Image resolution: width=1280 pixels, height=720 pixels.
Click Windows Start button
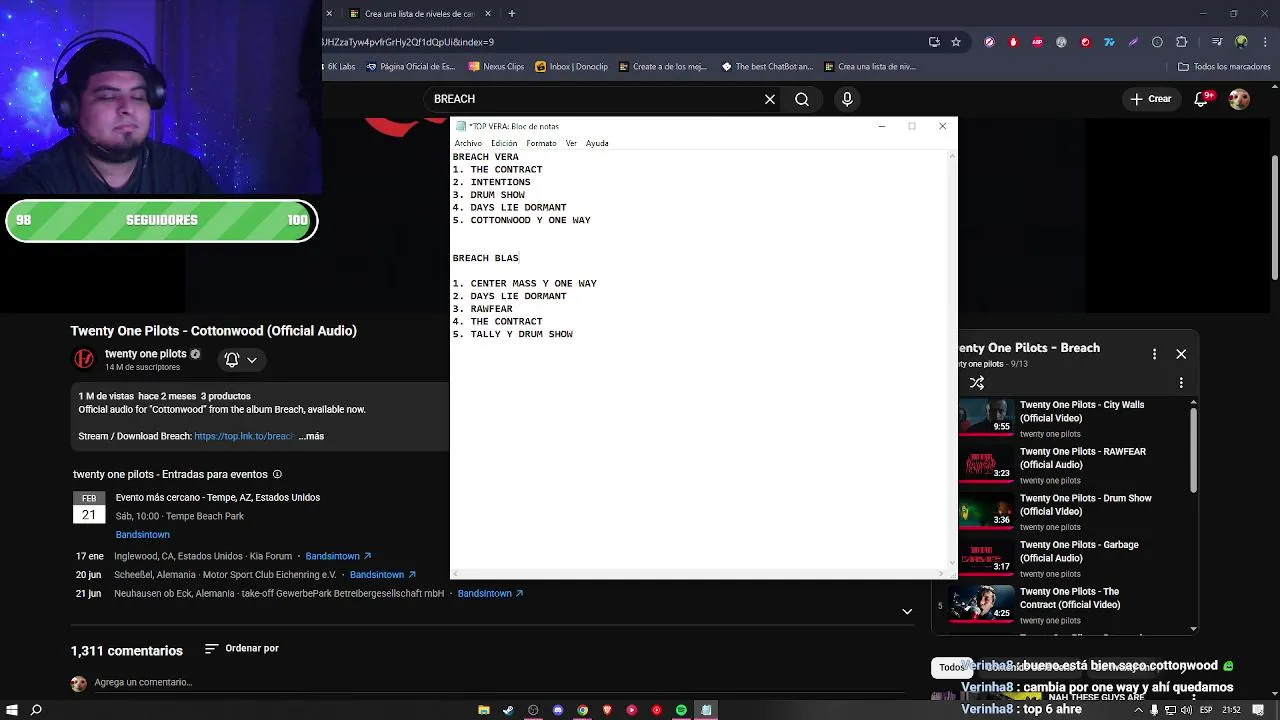pyautogui.click(x=11, y=710)
